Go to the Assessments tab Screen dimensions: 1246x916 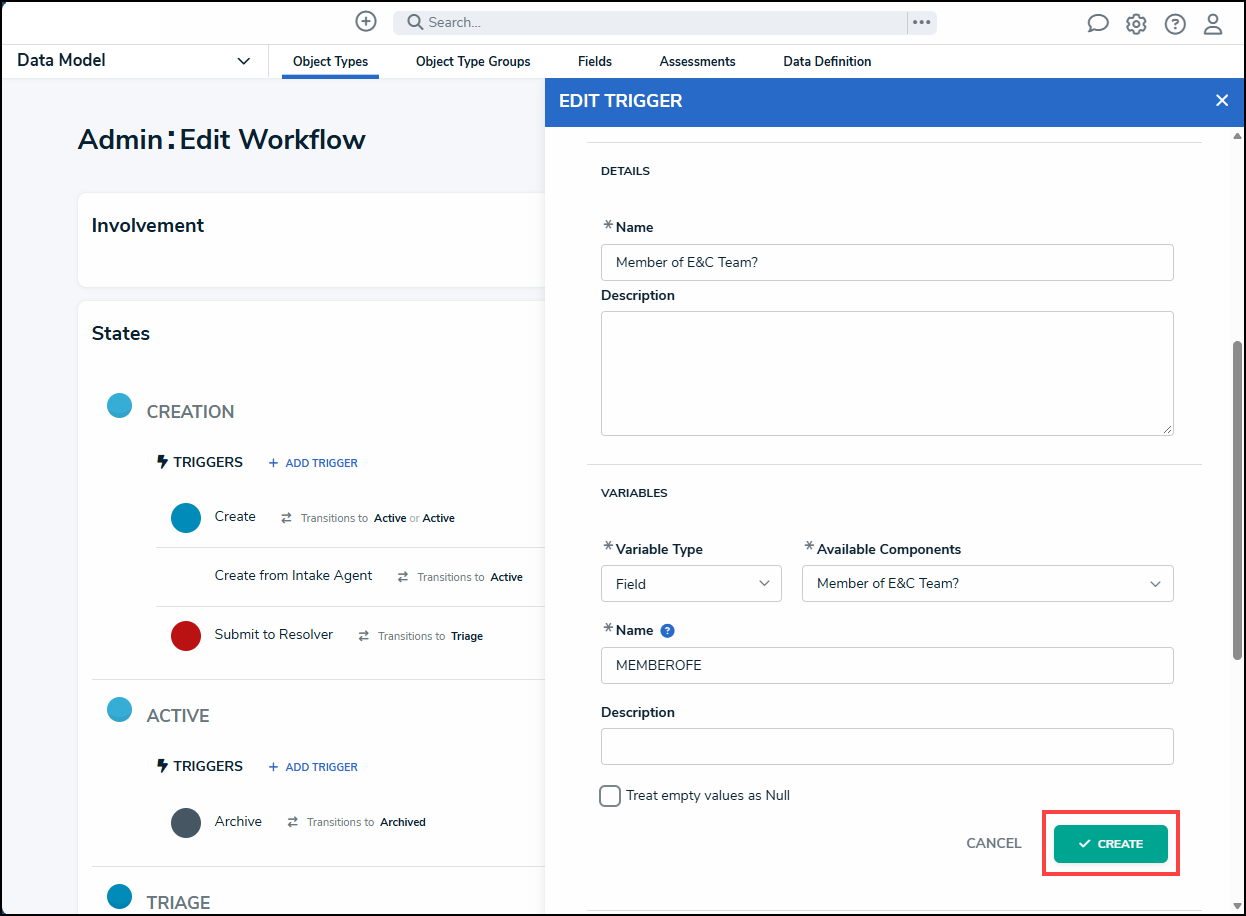pos(698,61)
